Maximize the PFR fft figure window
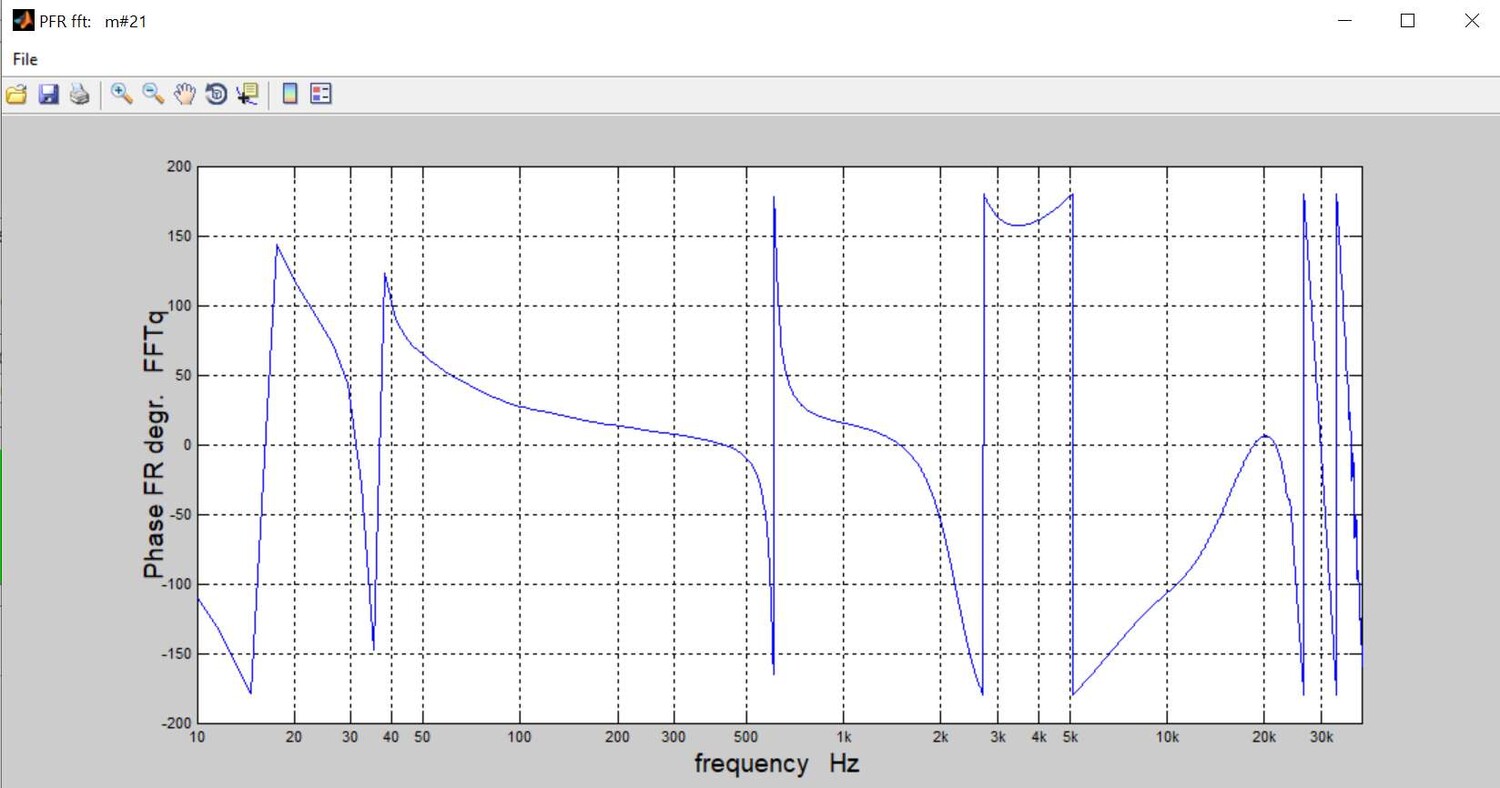Image resolution: width=1500 pixels, height=788 pixels. tap(1407, 20)
